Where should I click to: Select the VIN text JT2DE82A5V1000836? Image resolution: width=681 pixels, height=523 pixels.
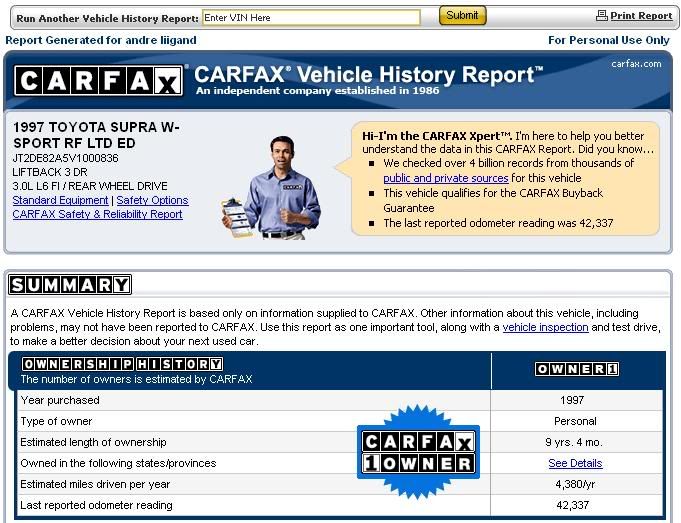coord(66,158)
